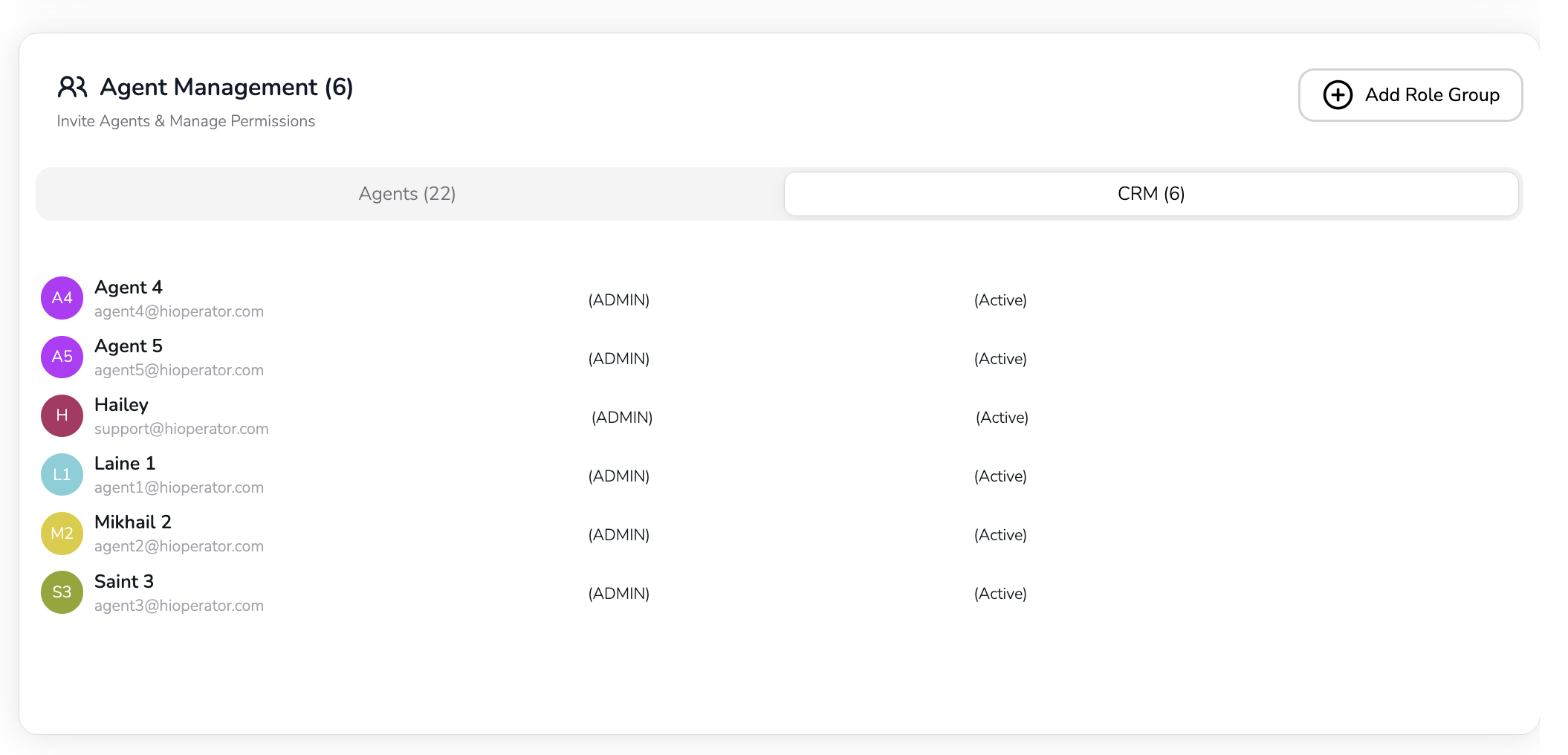Click the Active status for Saint 3
This screenshot has height=755, width=1568.
coord(1000,594)
